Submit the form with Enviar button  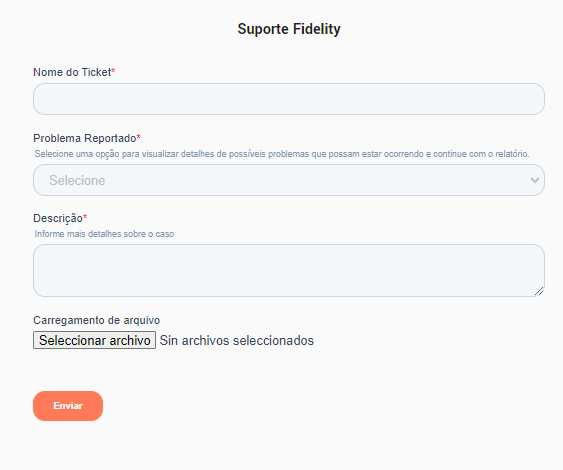click(x=68, y=406)
